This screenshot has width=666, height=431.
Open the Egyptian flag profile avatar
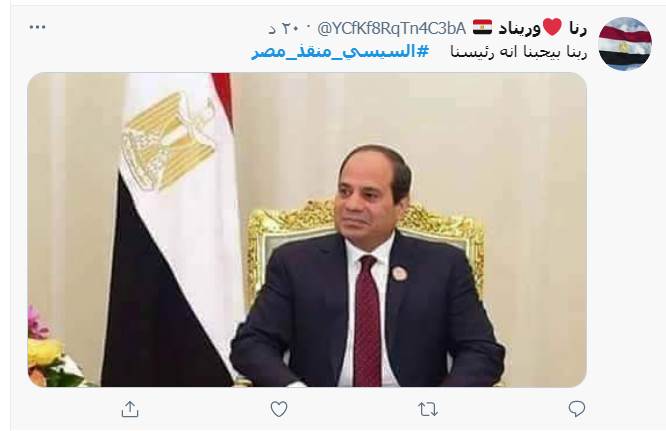pyautogui.click(x=625, y=43)
